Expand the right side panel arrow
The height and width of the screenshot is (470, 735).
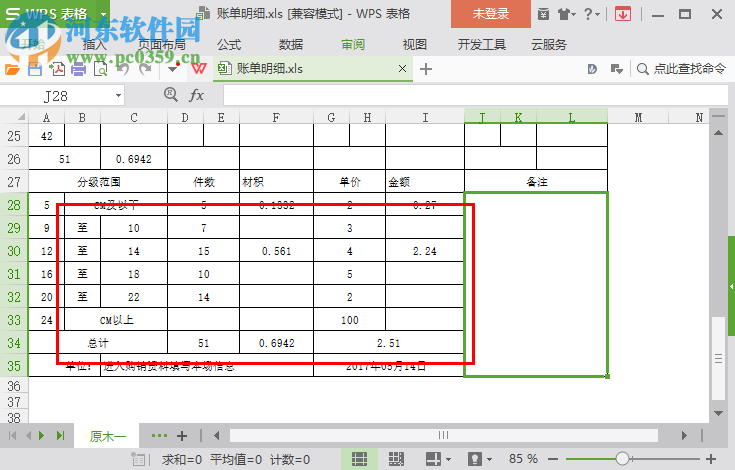[731, 286]
